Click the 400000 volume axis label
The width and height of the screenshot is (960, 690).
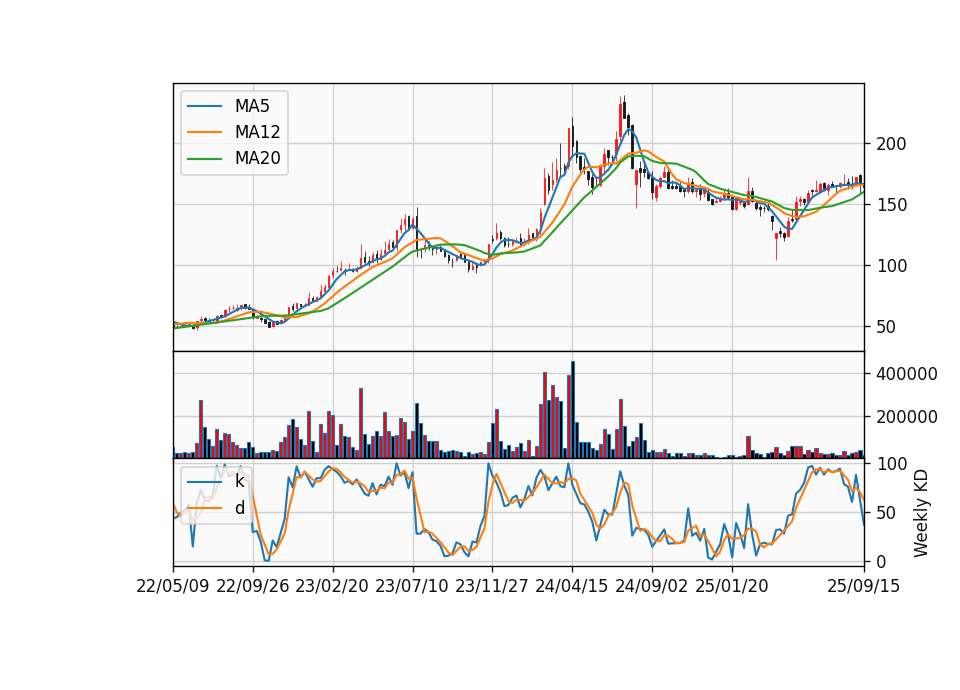coord(907,374)
